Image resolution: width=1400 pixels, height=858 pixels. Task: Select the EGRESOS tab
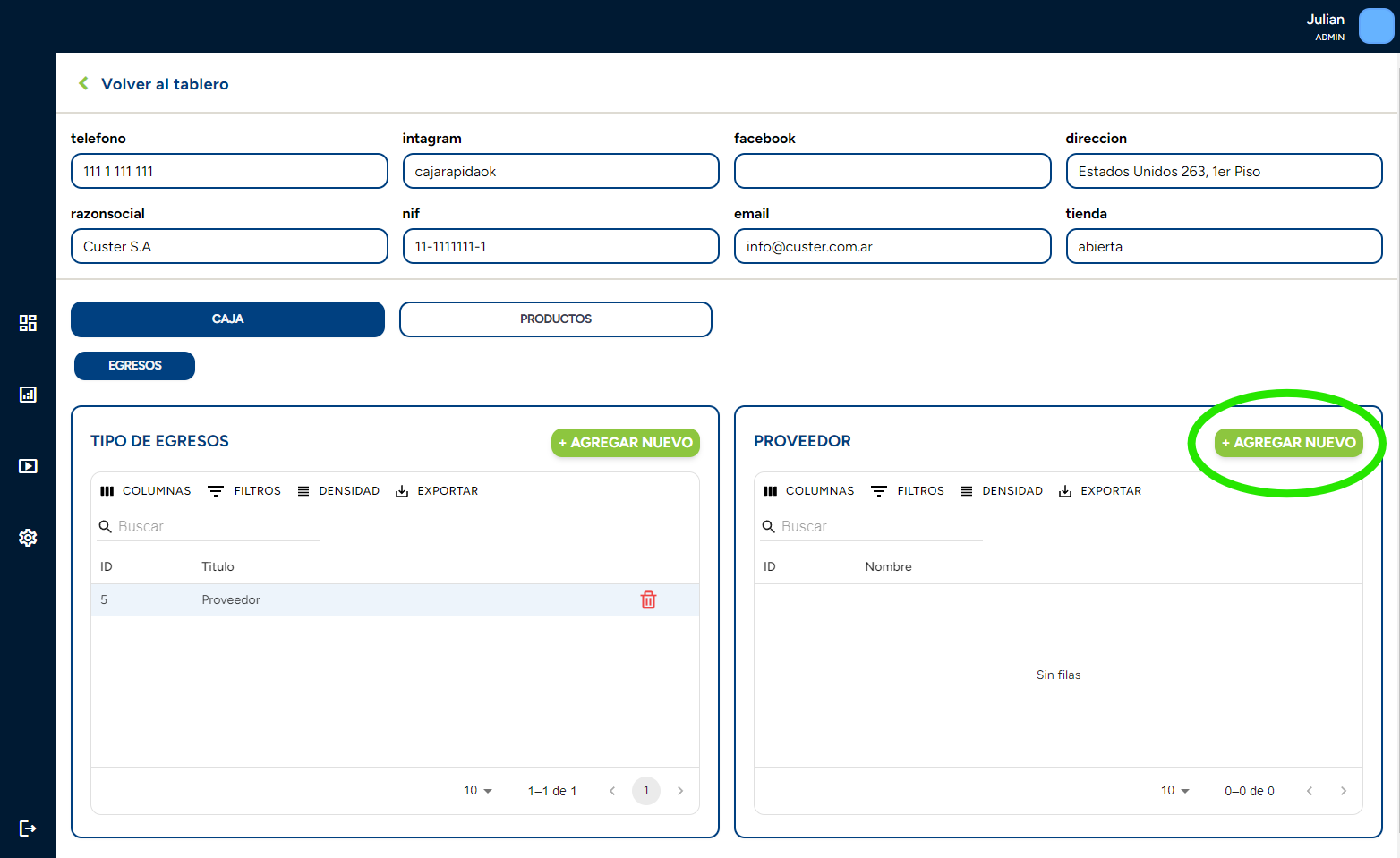click(133, 365)
